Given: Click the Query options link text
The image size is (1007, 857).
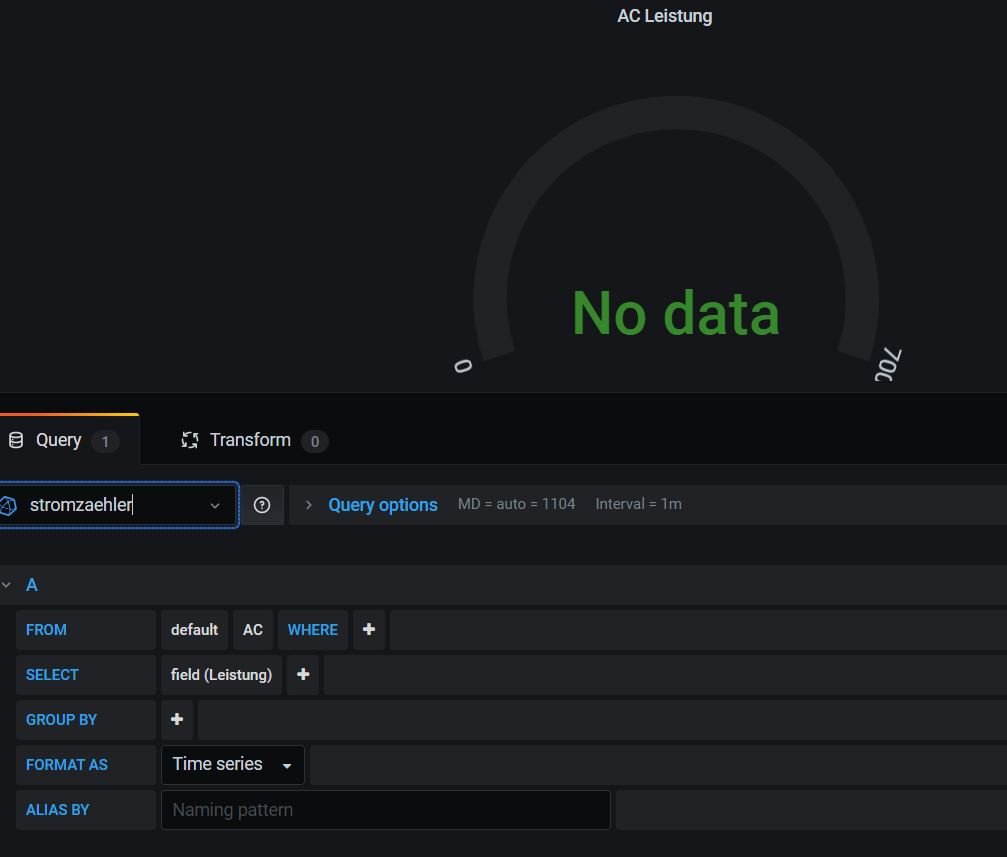Looking at the screenshot, I should click(x=383, y=505).
